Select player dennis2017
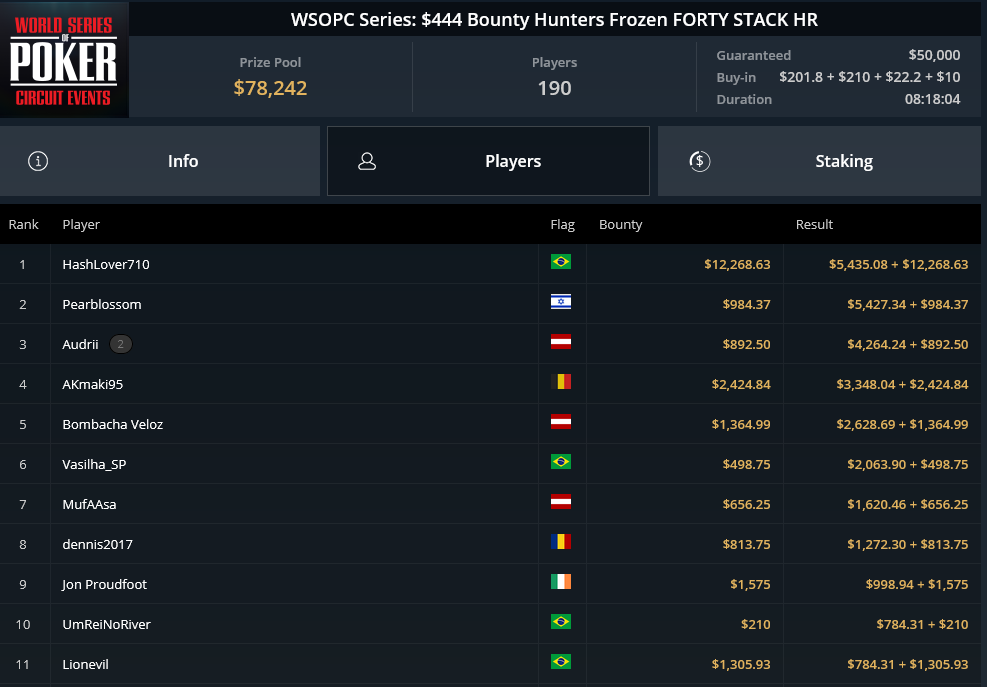Image resolution: width=987 pixels, height=687 pixels. (98, 545)
